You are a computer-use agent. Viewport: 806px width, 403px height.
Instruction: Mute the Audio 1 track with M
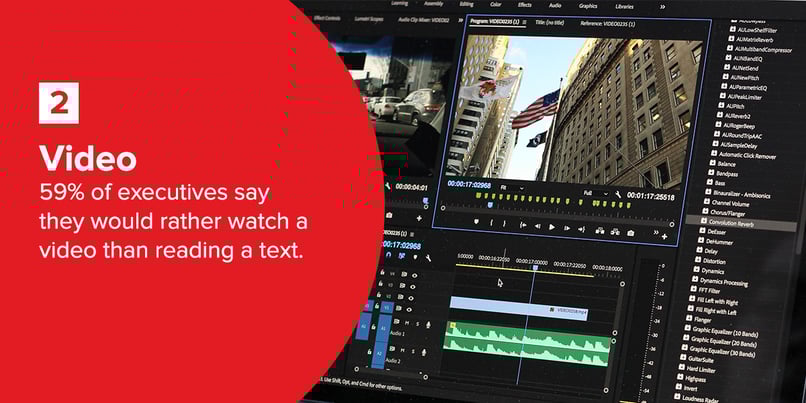(407, 323)
